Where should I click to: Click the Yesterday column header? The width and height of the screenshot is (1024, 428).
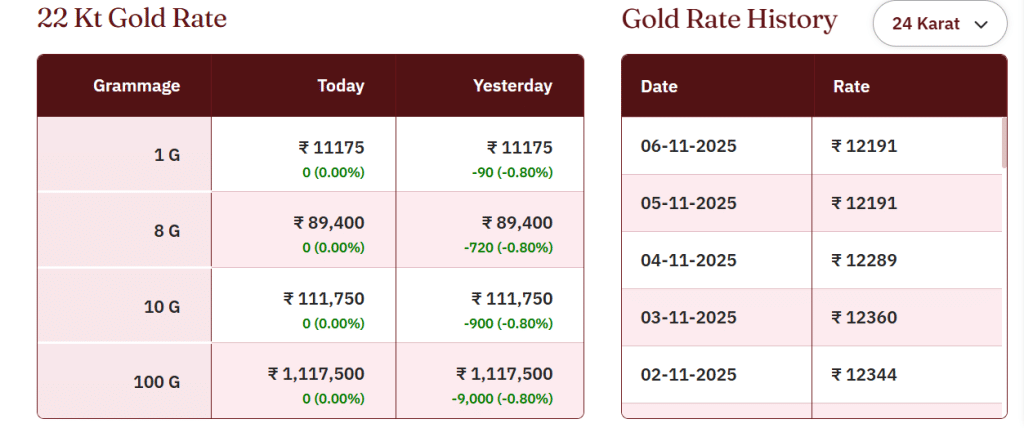coord(512,86)
